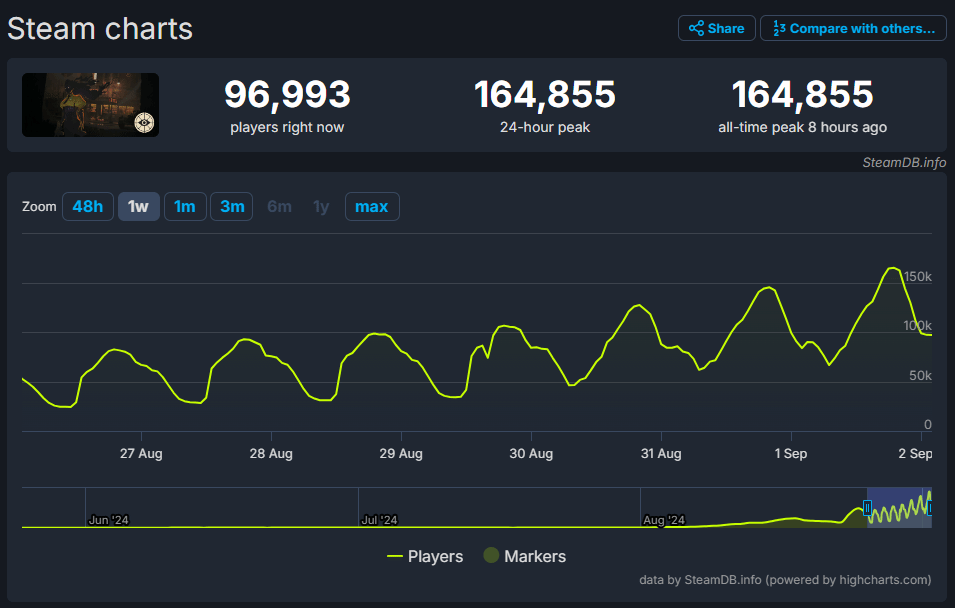
Task: Click the dark green circle beside Markers legend
Action: (491, 556)
